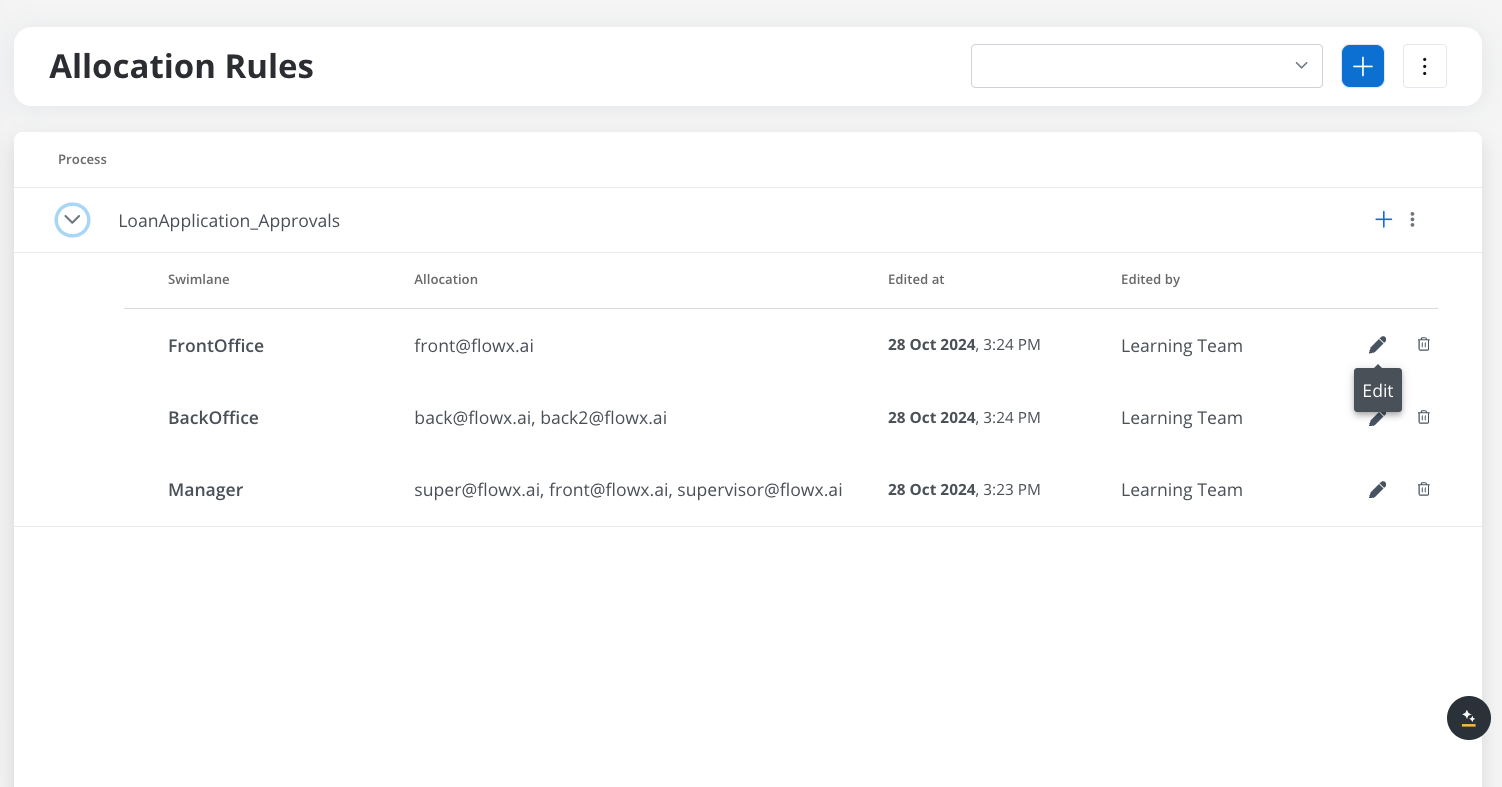Click the Swimlane column header
Screen dimensions: 1502x787
199,280
